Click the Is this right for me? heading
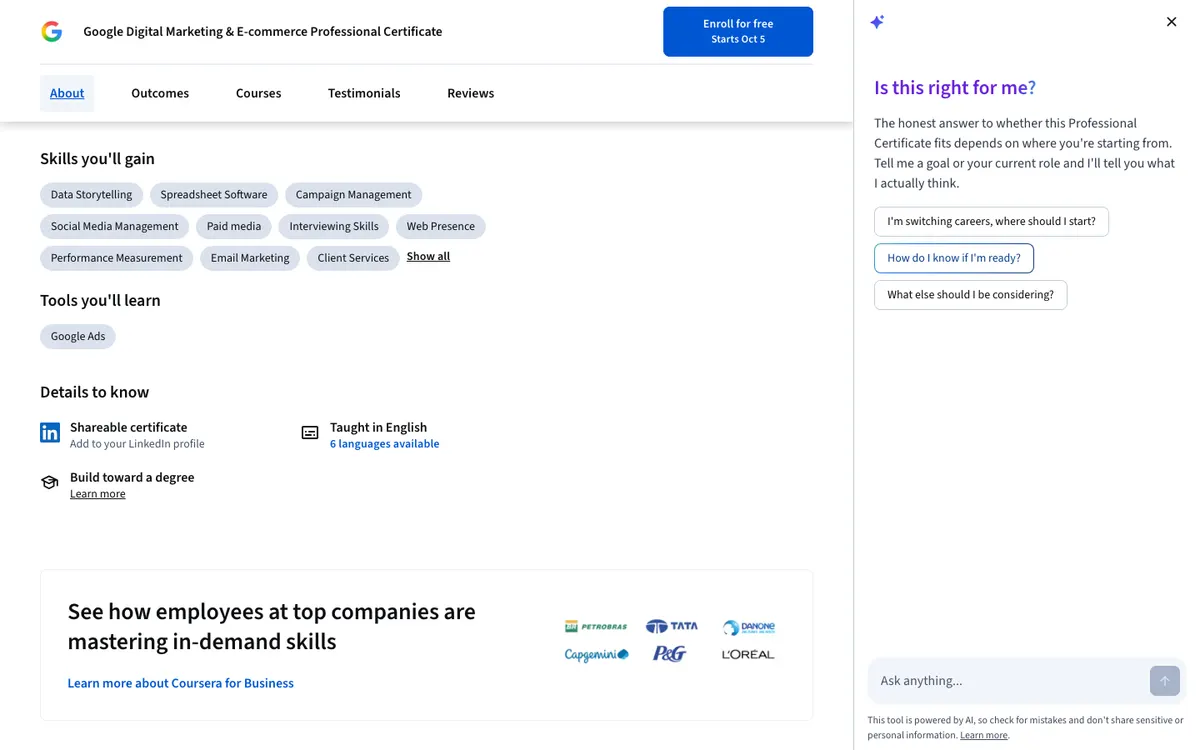 955,87
